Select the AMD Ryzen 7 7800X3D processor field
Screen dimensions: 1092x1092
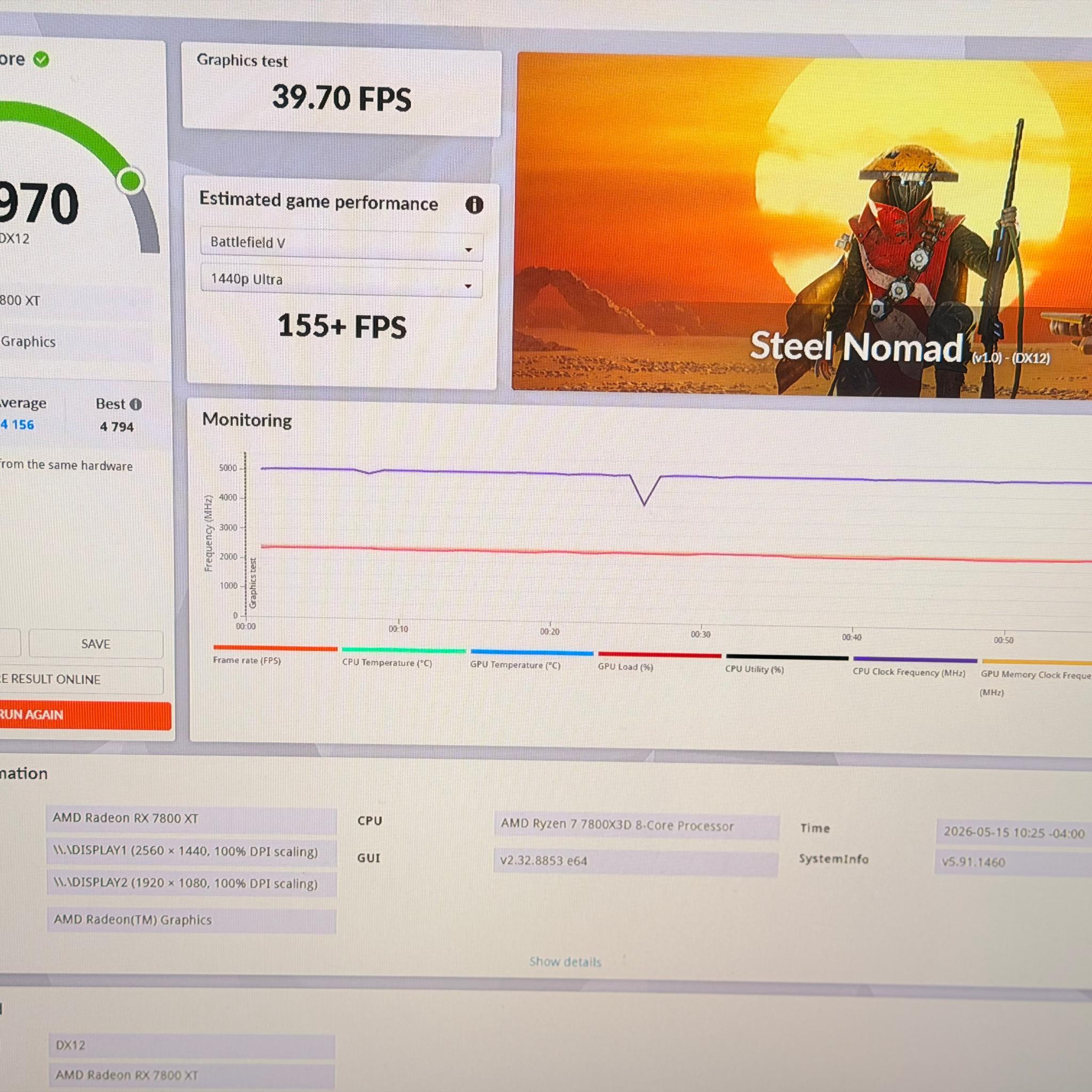coord(637,826)
